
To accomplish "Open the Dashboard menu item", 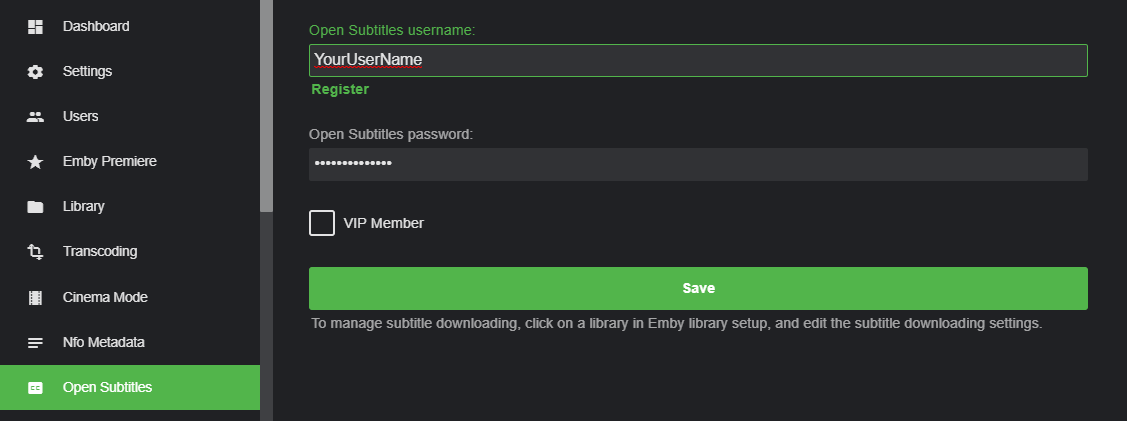I will tap(96, 26).
